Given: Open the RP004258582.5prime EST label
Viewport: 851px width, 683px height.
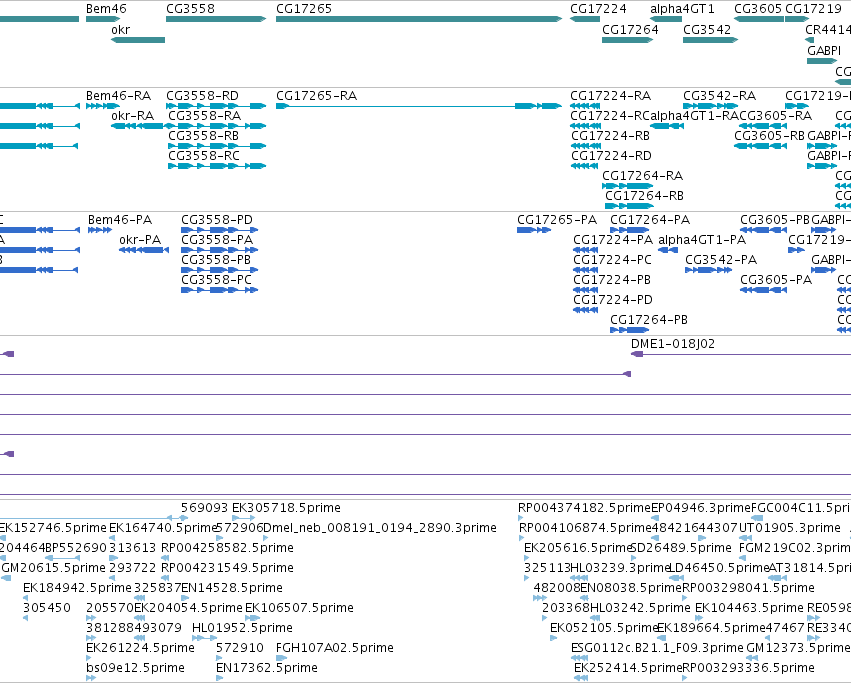Looking at the screenshot, I should point(227,548).
